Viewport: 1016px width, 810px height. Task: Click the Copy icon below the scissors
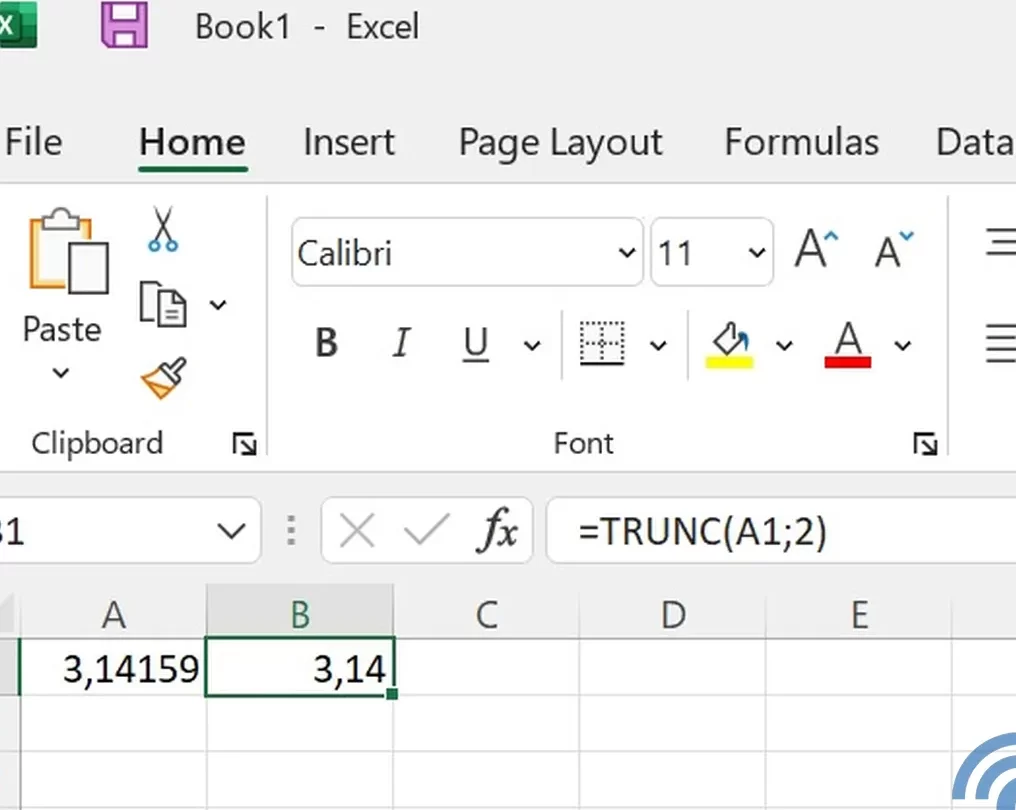(x=164, y=305)
